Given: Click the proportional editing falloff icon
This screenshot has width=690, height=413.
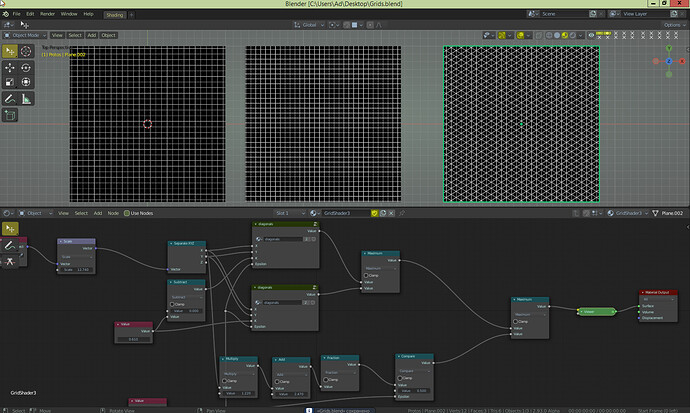Looking at the screenshot, I should click(x=379, y=25).
